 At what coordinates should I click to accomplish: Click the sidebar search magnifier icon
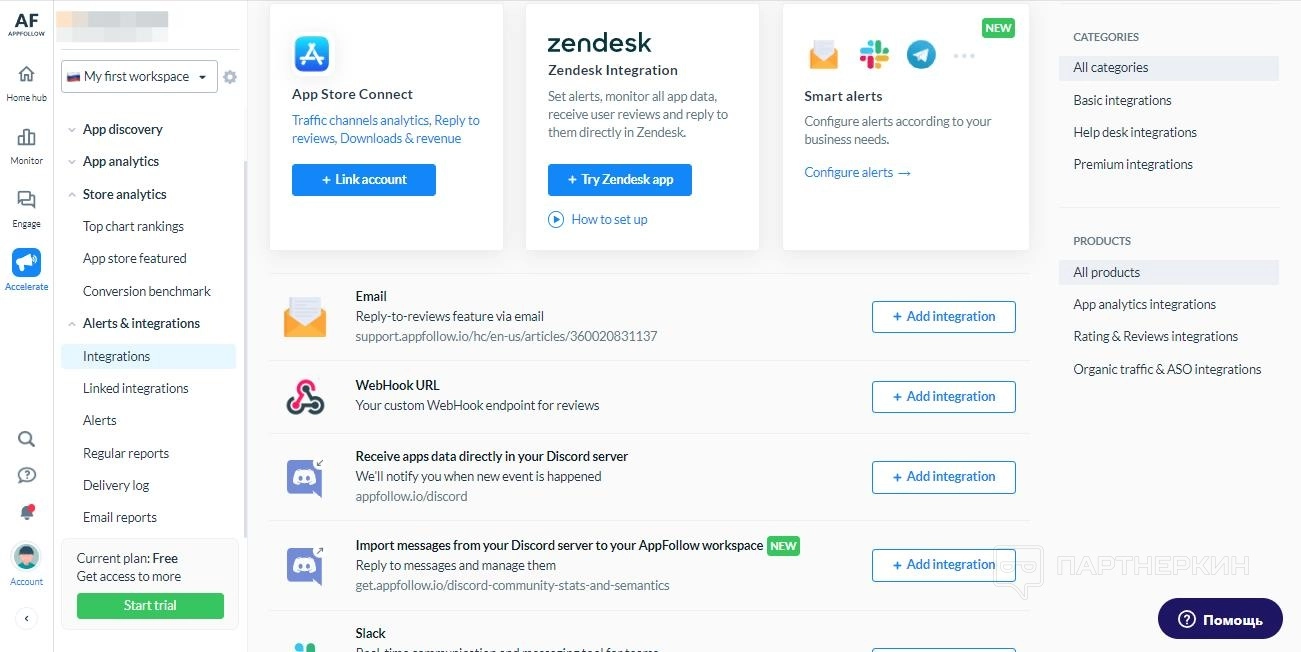click(x=27, y=439)
